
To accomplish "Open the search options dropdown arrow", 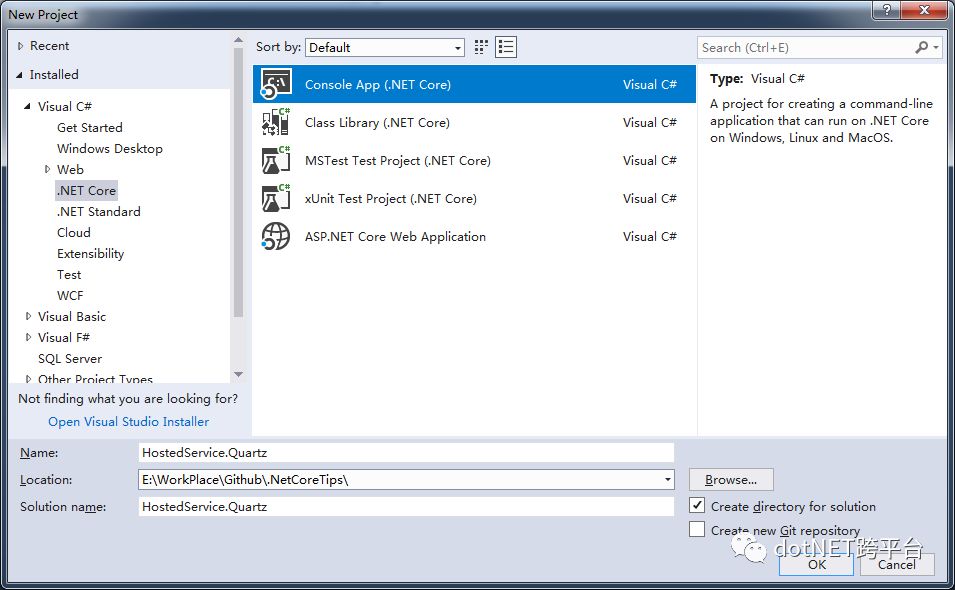I will 936,47.
